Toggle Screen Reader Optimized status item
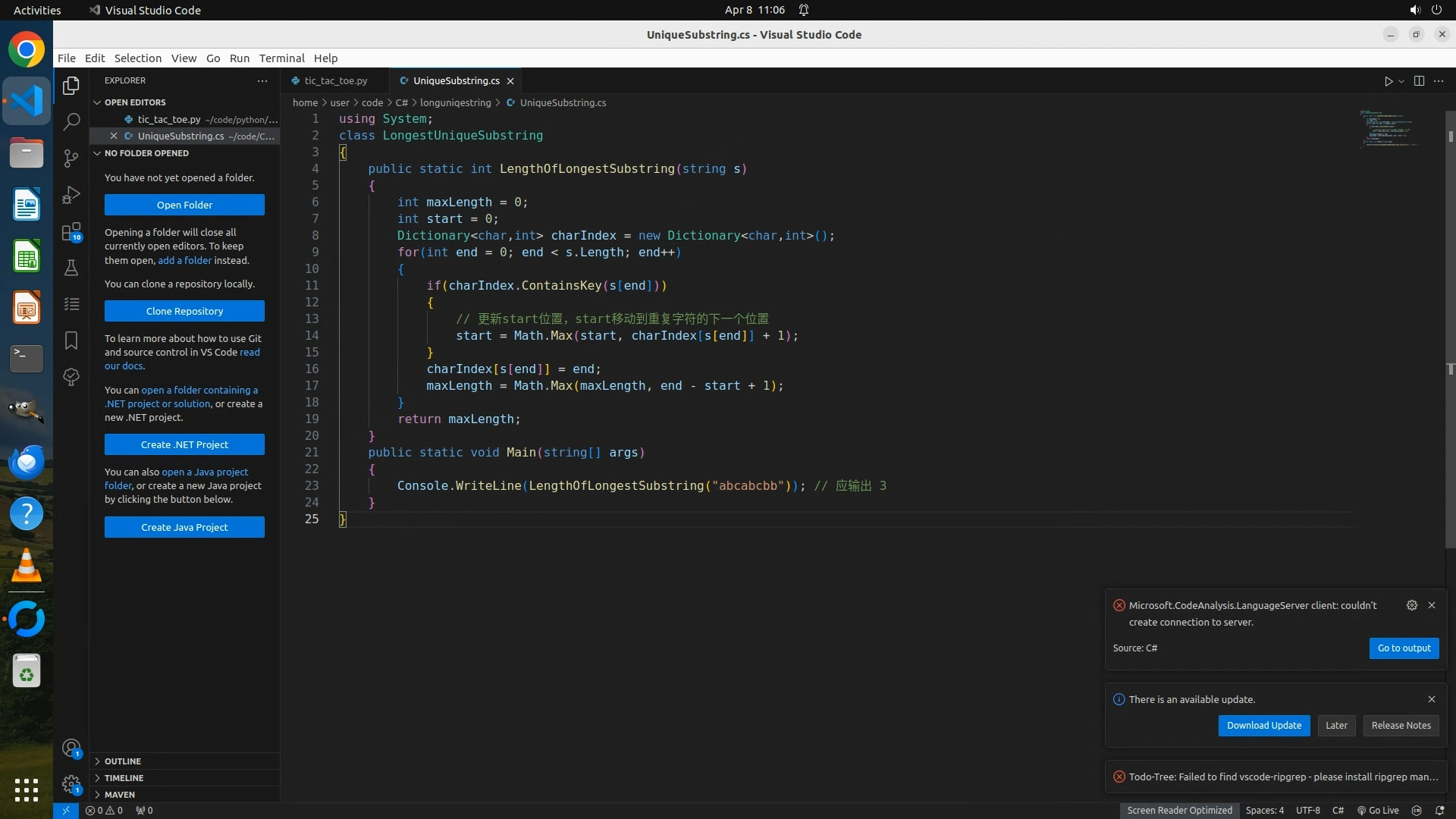This screenshot has height=819, width=1456. (1179, 810)
